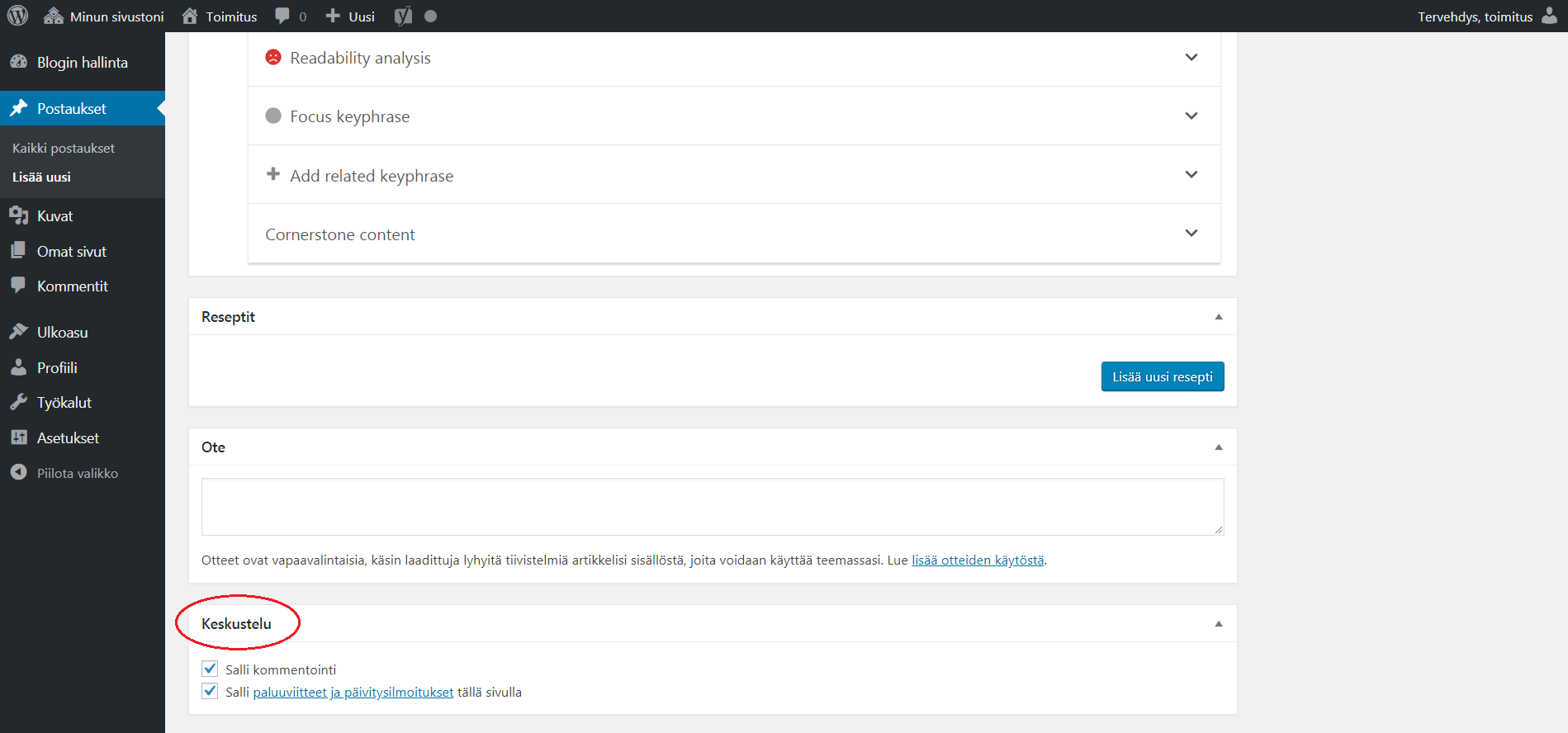This screenshot has width=1568, height=733.
Task: Open the Postaukset menu item
Action: click(83, 108)
